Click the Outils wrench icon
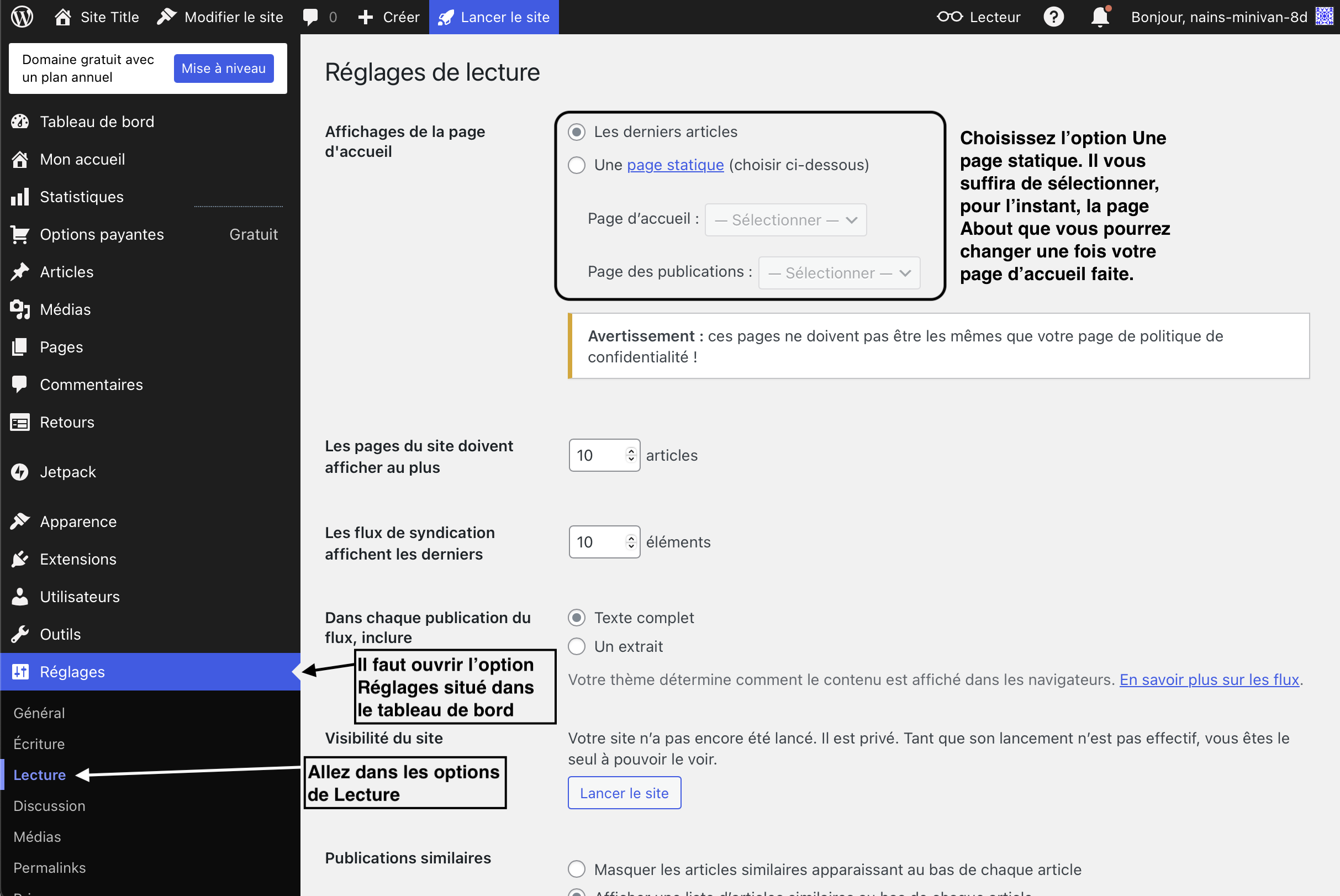 click(20, 634)
